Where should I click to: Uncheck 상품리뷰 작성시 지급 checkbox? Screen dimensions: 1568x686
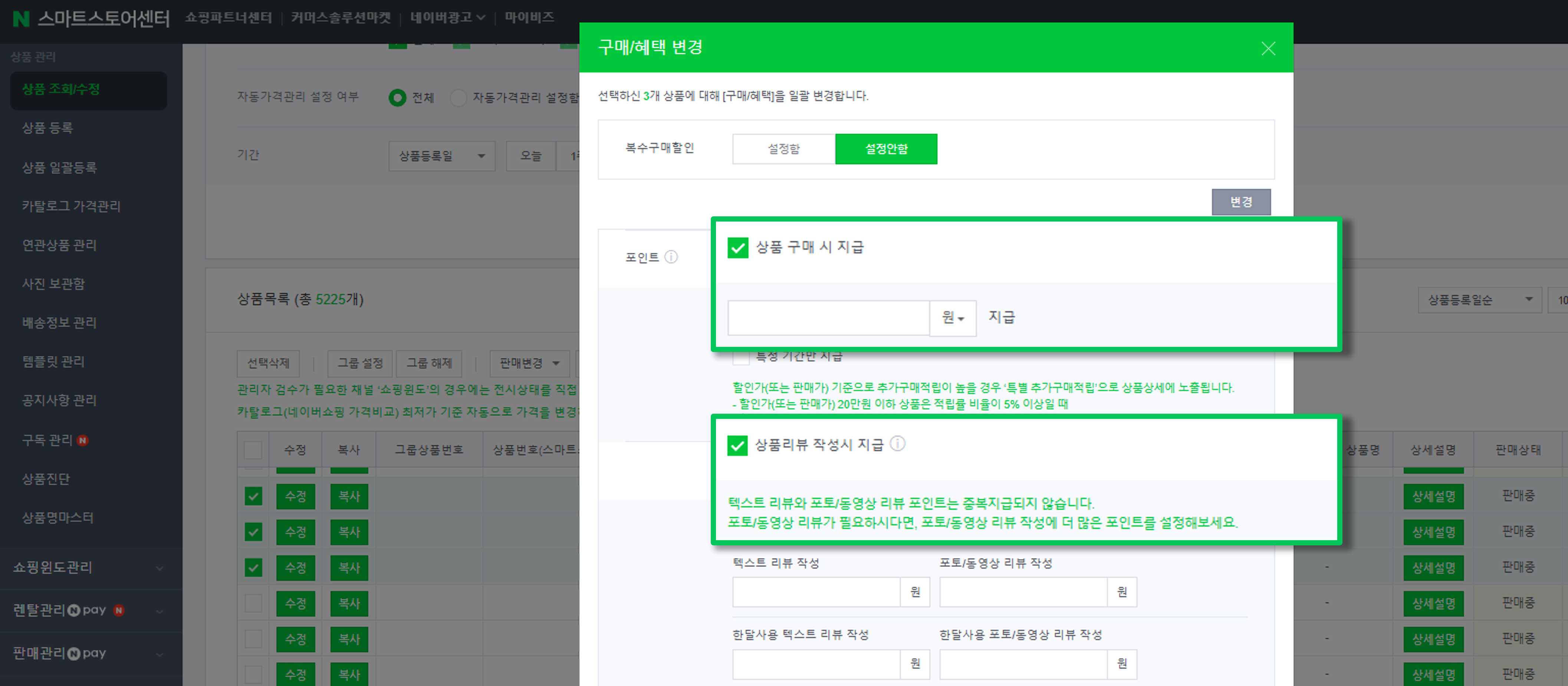pyautogui.click(x=737, y=445)
